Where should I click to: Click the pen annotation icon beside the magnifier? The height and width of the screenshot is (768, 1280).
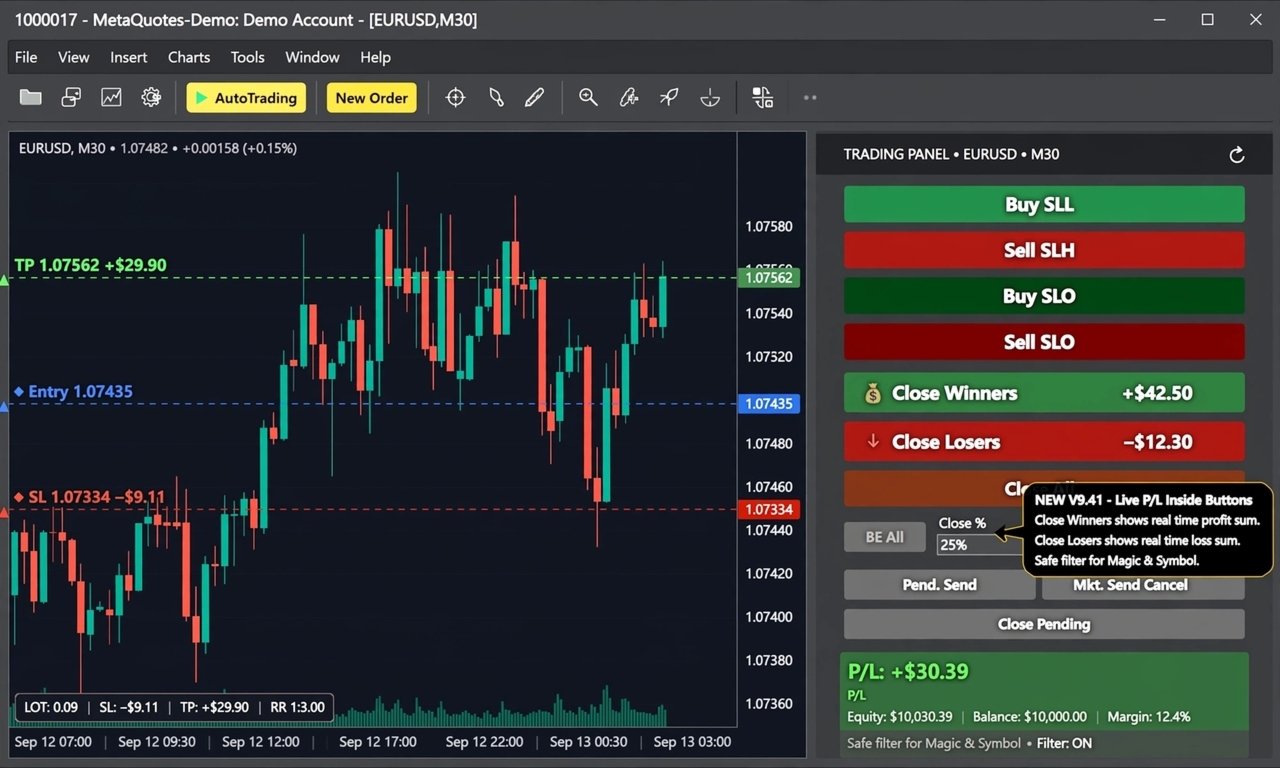(629, 97)
